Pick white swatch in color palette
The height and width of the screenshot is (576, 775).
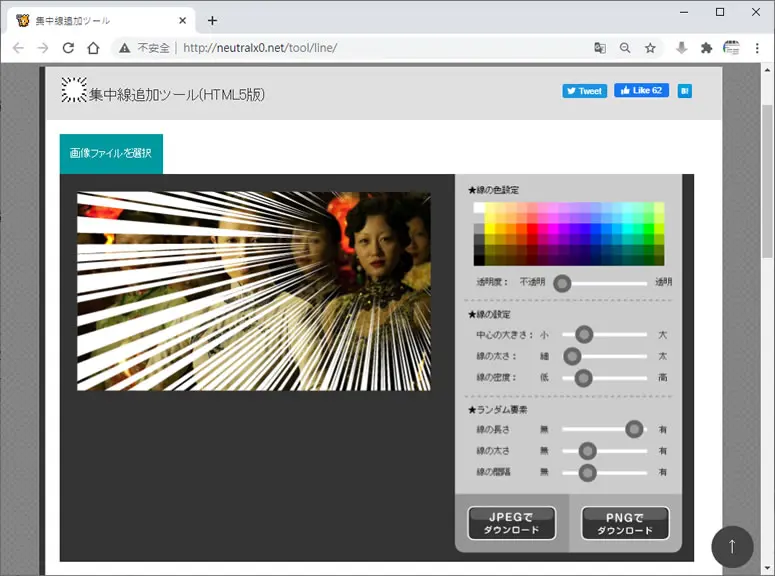[478, 208]
